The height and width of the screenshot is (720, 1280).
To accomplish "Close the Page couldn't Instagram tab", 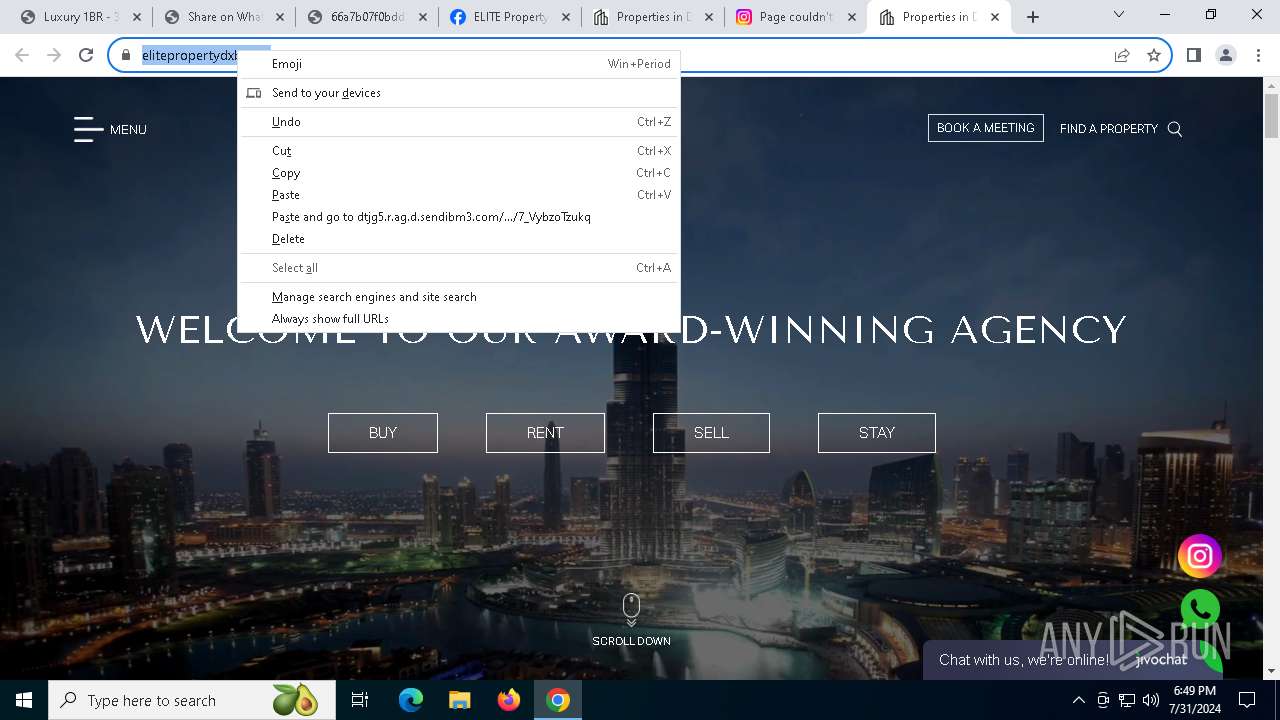I will click(x=852, y=17).
